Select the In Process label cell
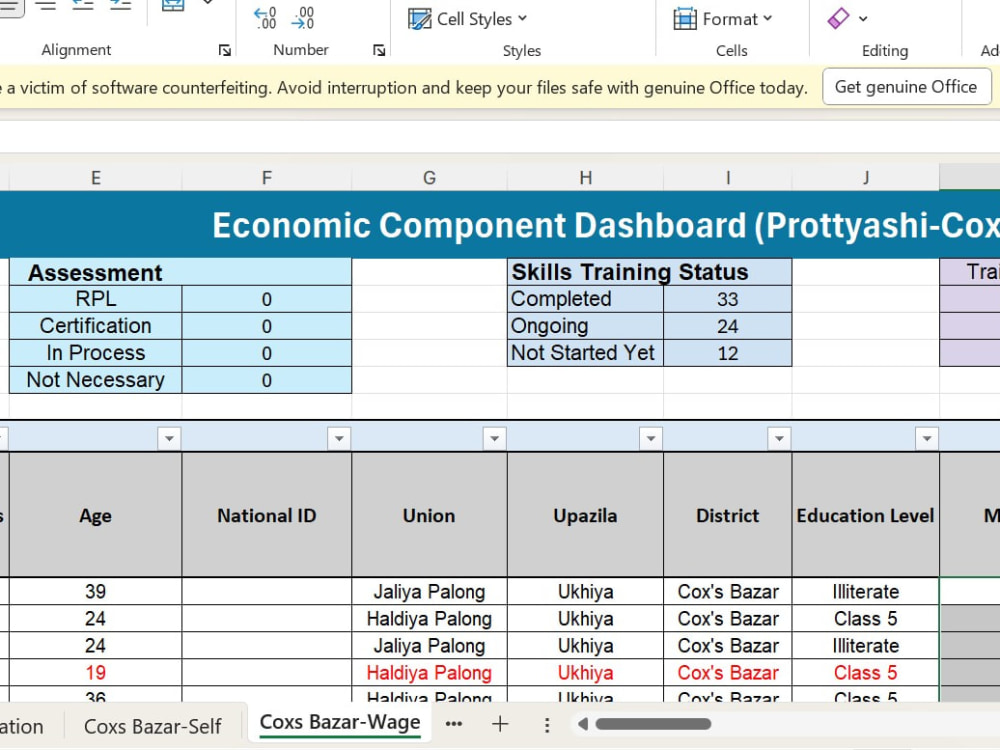The image size is (1000, 750). point(96,353)
